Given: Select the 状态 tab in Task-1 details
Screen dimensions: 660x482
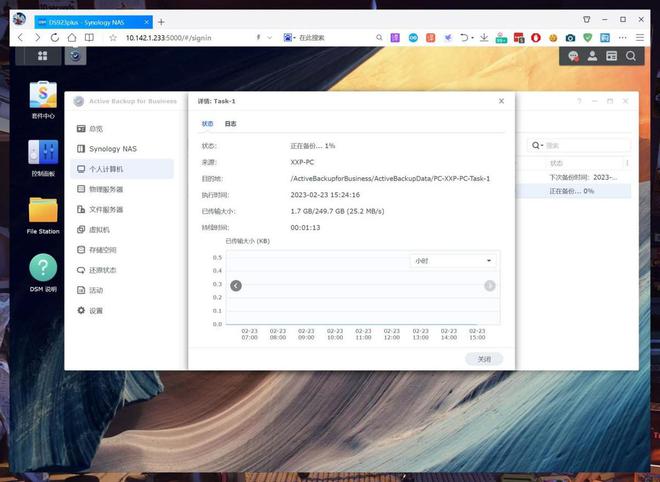Looking at the screenshot, I should point(208,124).
